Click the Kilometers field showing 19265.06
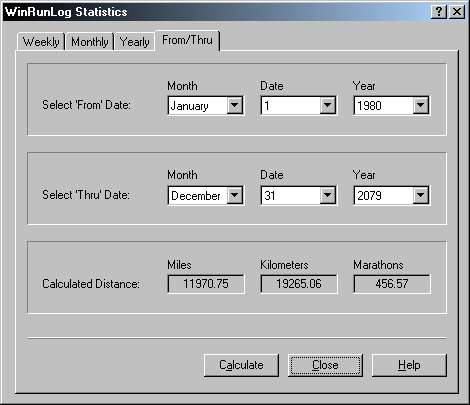 [x=299, y=284]
